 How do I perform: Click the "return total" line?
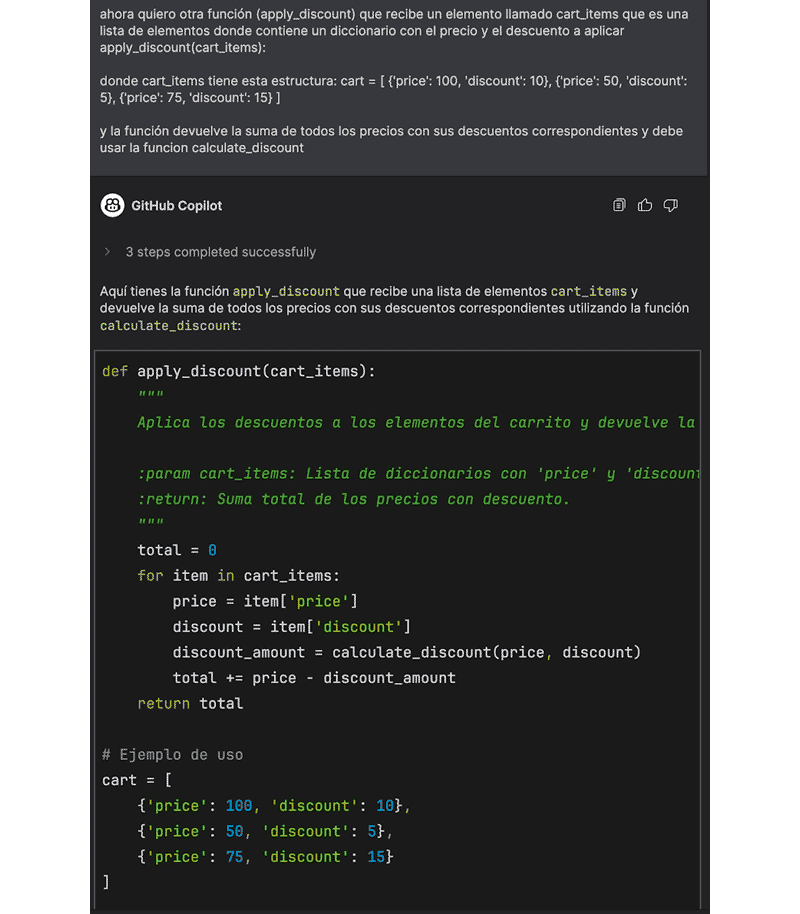190,703
